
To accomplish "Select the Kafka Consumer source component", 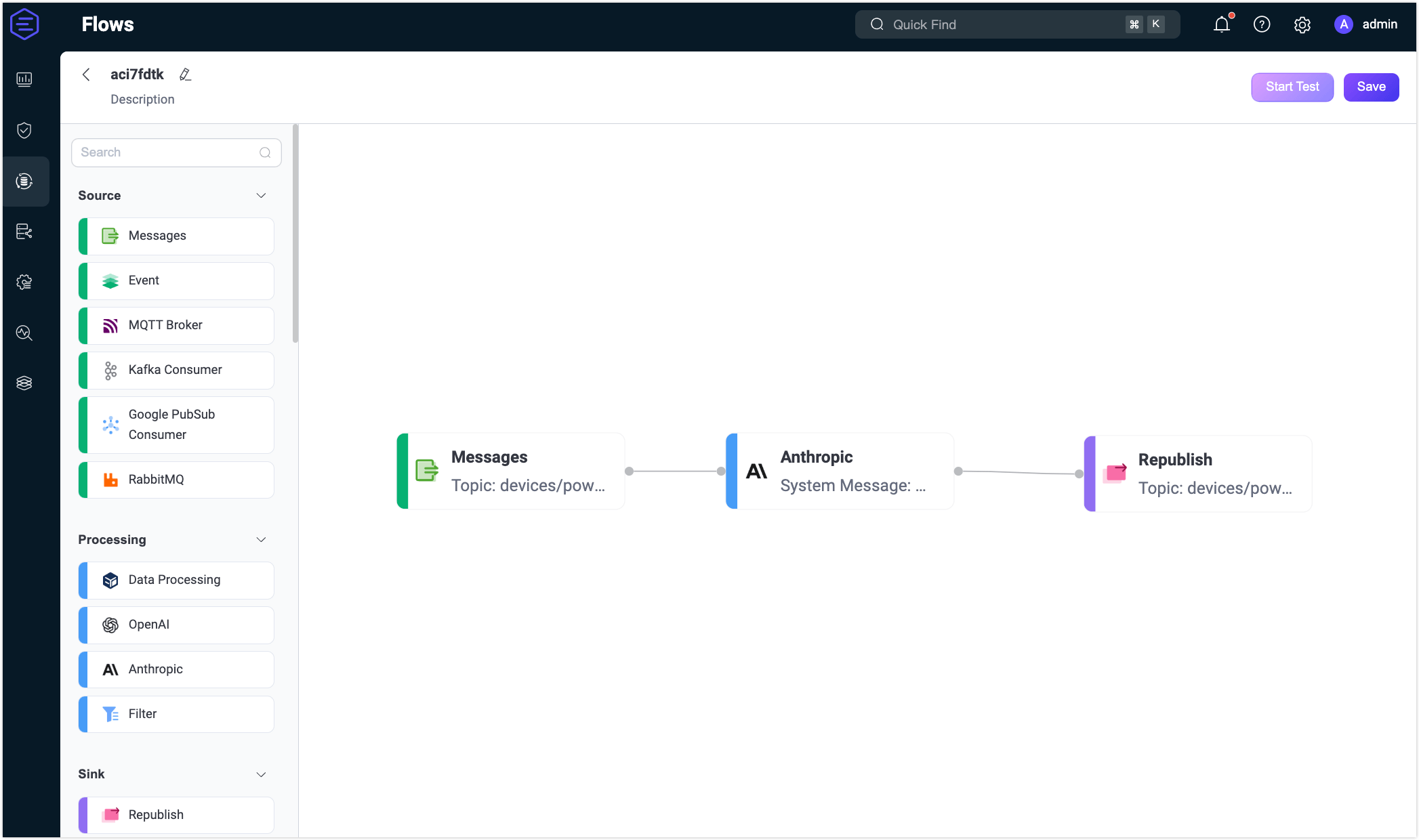I will point(175,370).
